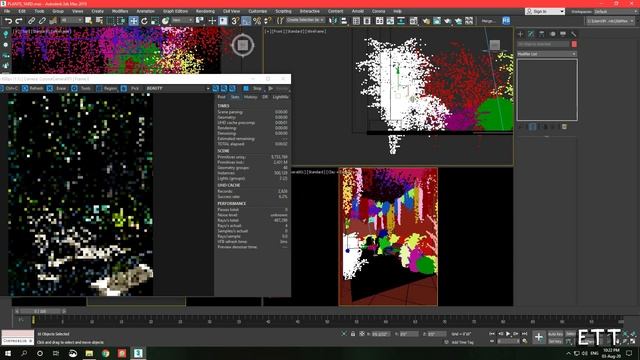This screenshot has width=640, height=360.
Task: Open the Mirror tool
Action: pos(333,20)
